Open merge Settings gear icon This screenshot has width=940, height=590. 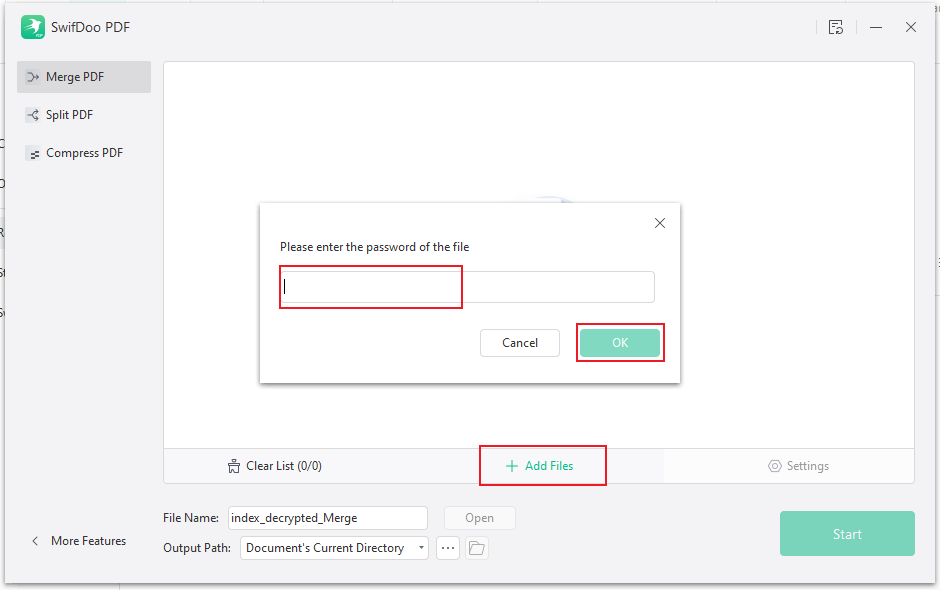tap(774, 466)
